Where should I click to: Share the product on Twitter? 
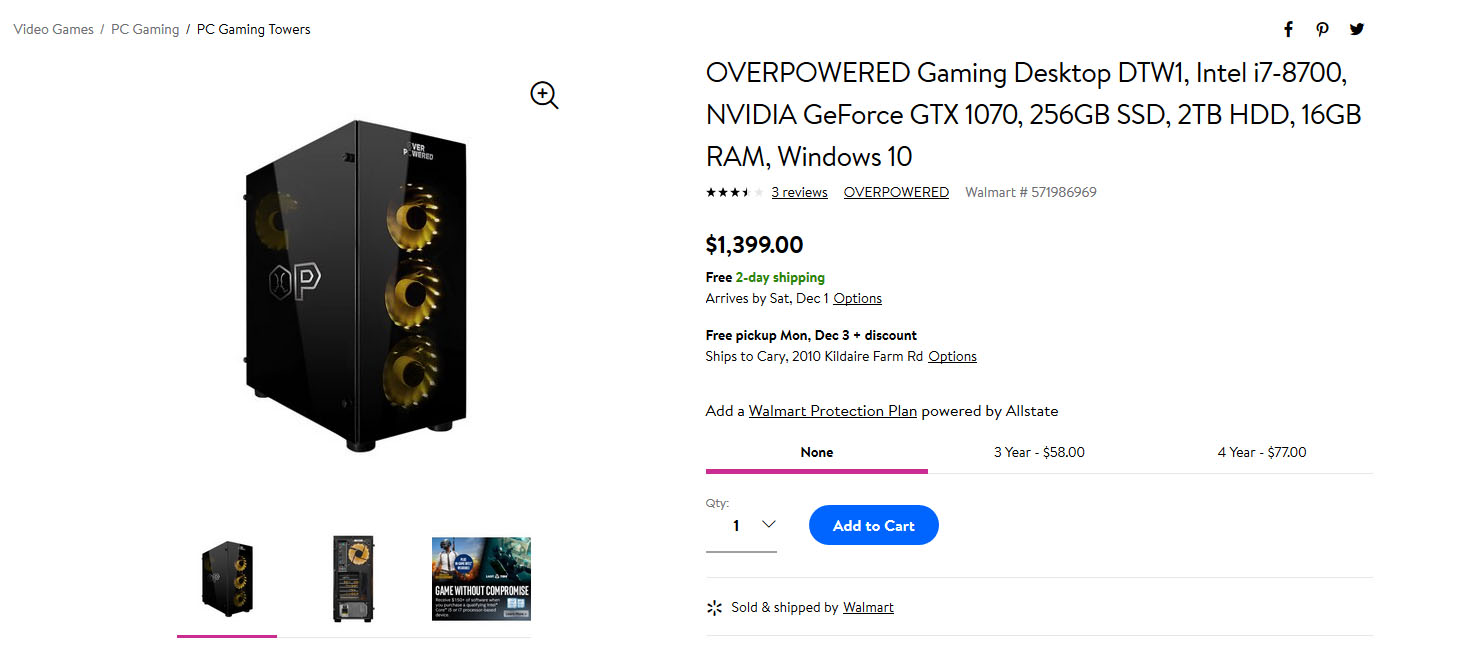[1356, 29]
